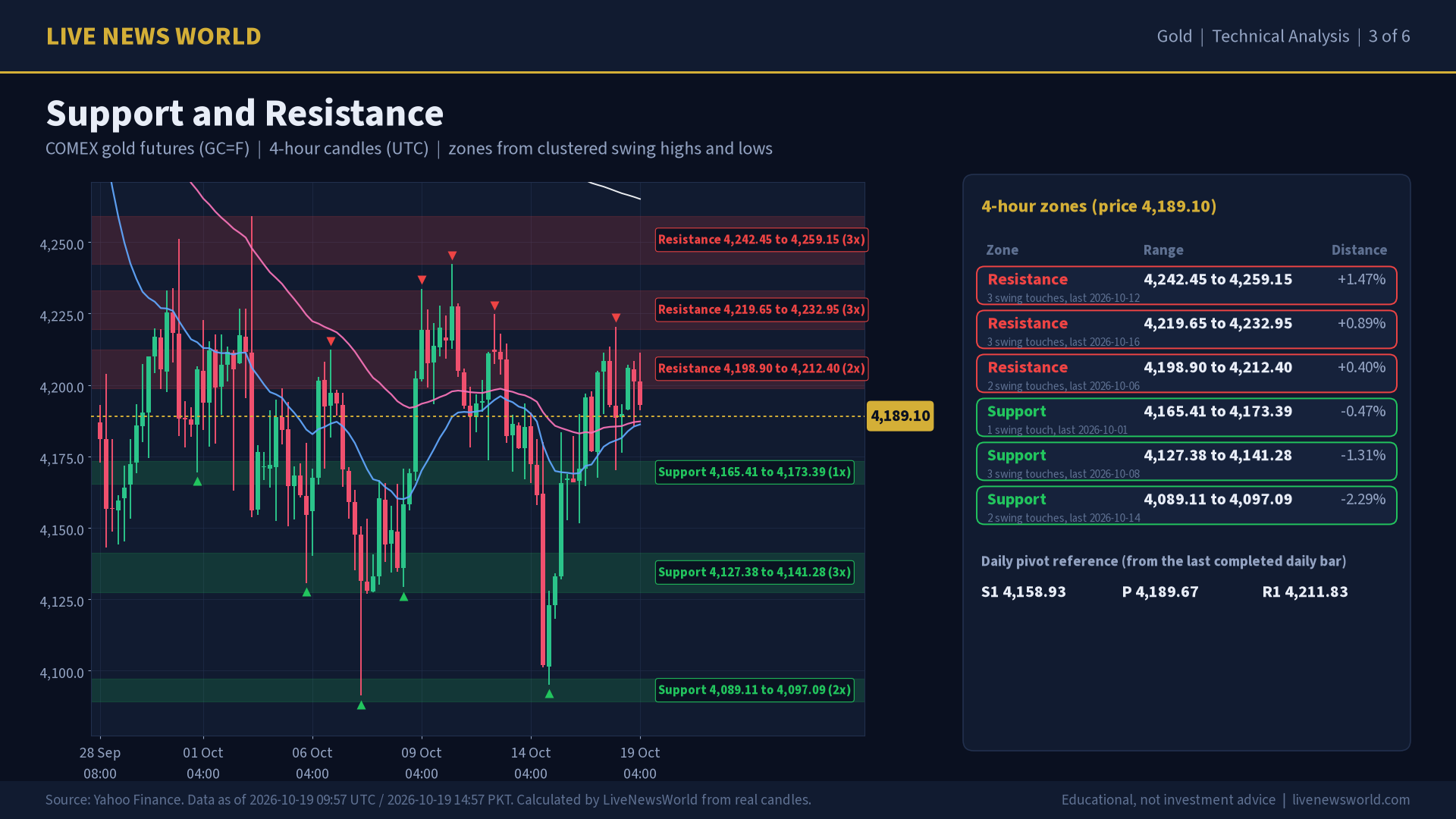Click the '3 swing touches, last 2026-10-12' note

pos(1063,298)
